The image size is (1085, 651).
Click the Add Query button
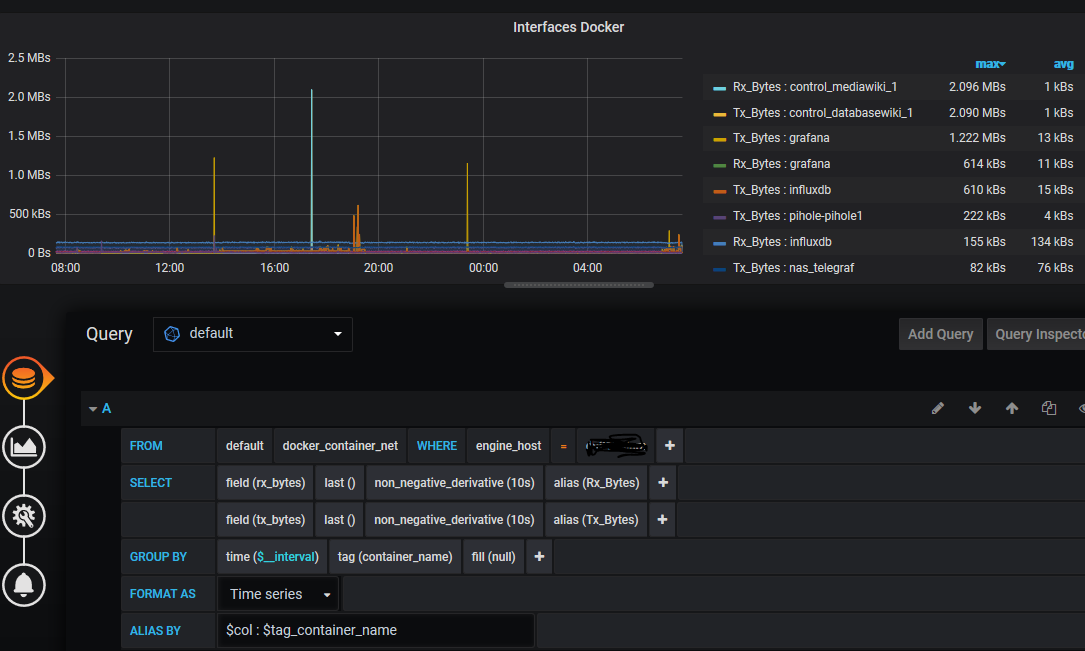(x=940, y=334)
